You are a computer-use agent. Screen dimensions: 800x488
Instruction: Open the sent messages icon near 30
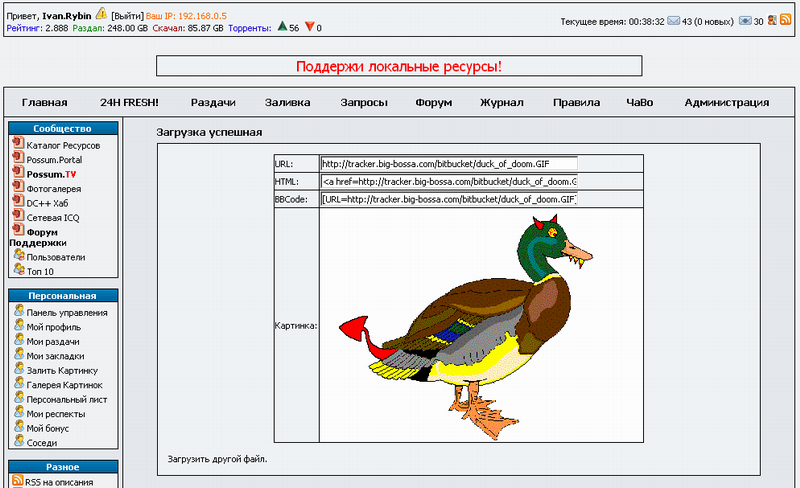[745, 21]
